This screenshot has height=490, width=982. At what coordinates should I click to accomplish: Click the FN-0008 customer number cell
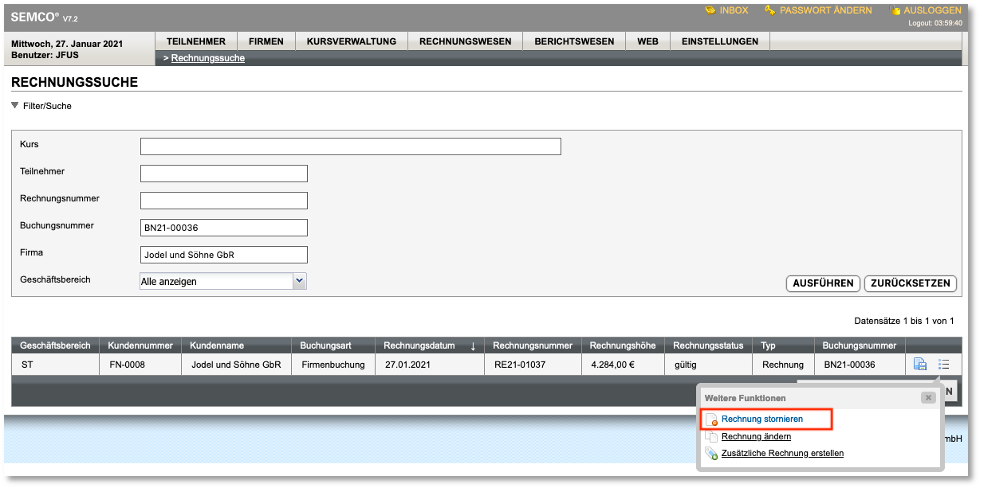coord(140,364)
